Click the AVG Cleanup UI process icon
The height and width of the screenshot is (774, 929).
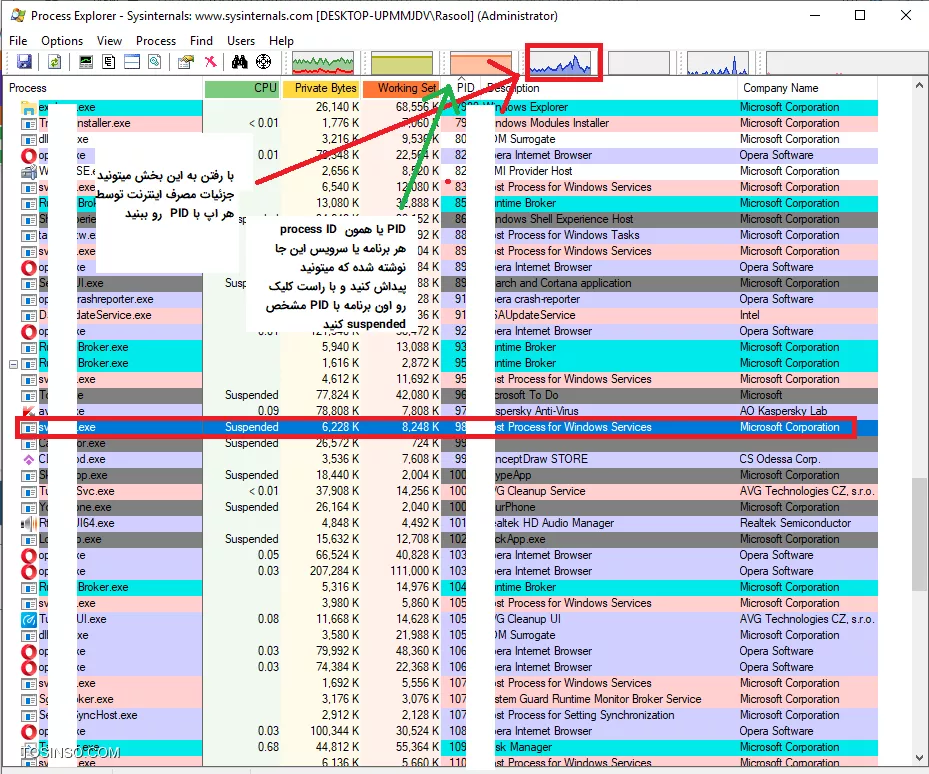[28, 619]
